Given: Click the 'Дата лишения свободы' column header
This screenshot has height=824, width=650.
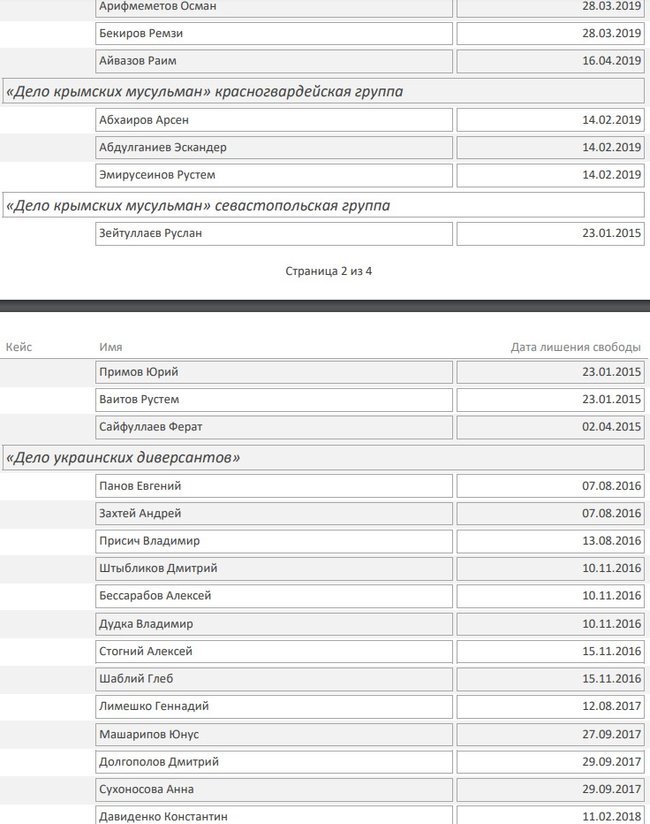Looking at the screenshot, I should 575,347.
